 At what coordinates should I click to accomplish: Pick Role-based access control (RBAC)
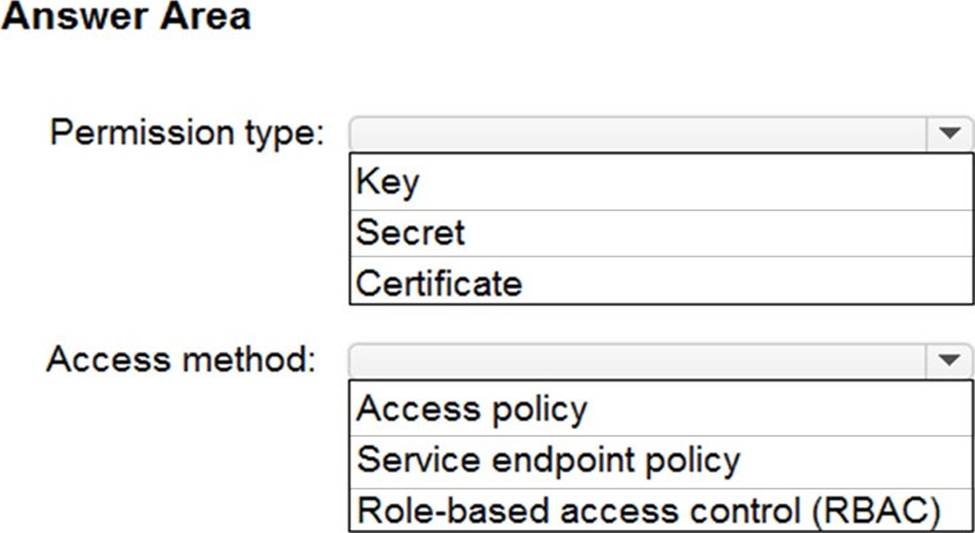[x=660, y=510]
